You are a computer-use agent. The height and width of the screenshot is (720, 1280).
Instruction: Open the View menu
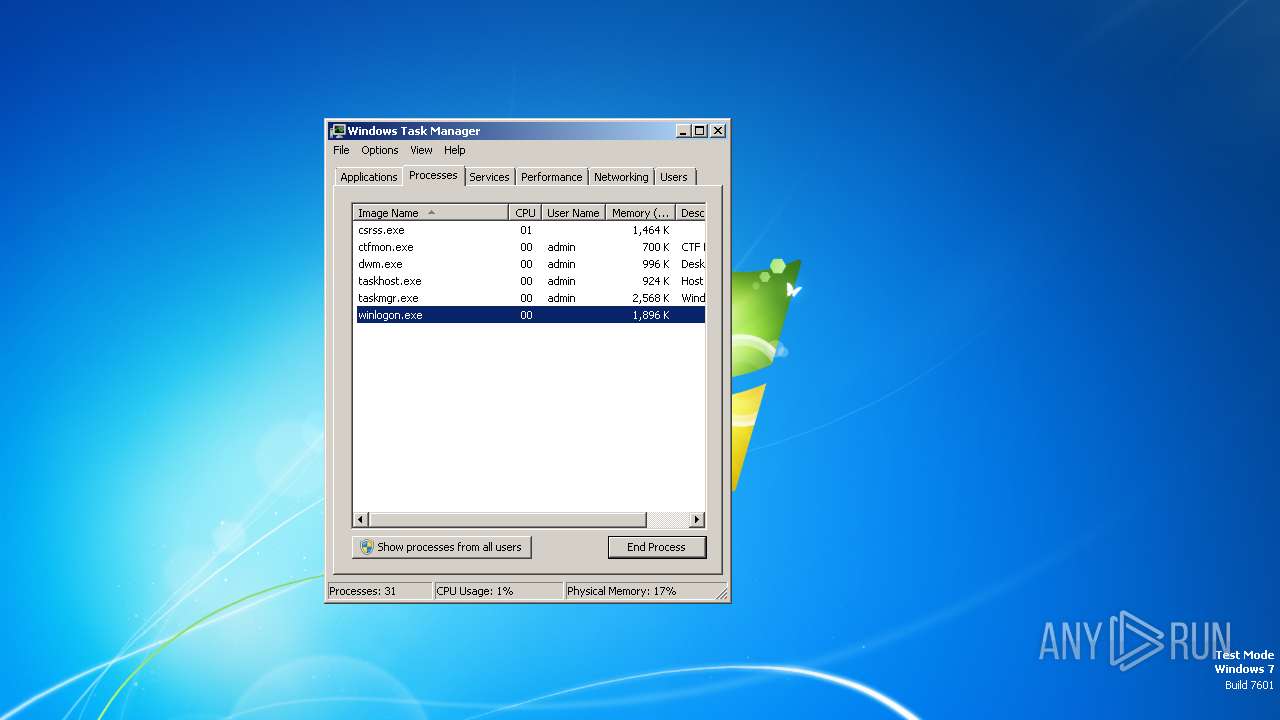421,150
